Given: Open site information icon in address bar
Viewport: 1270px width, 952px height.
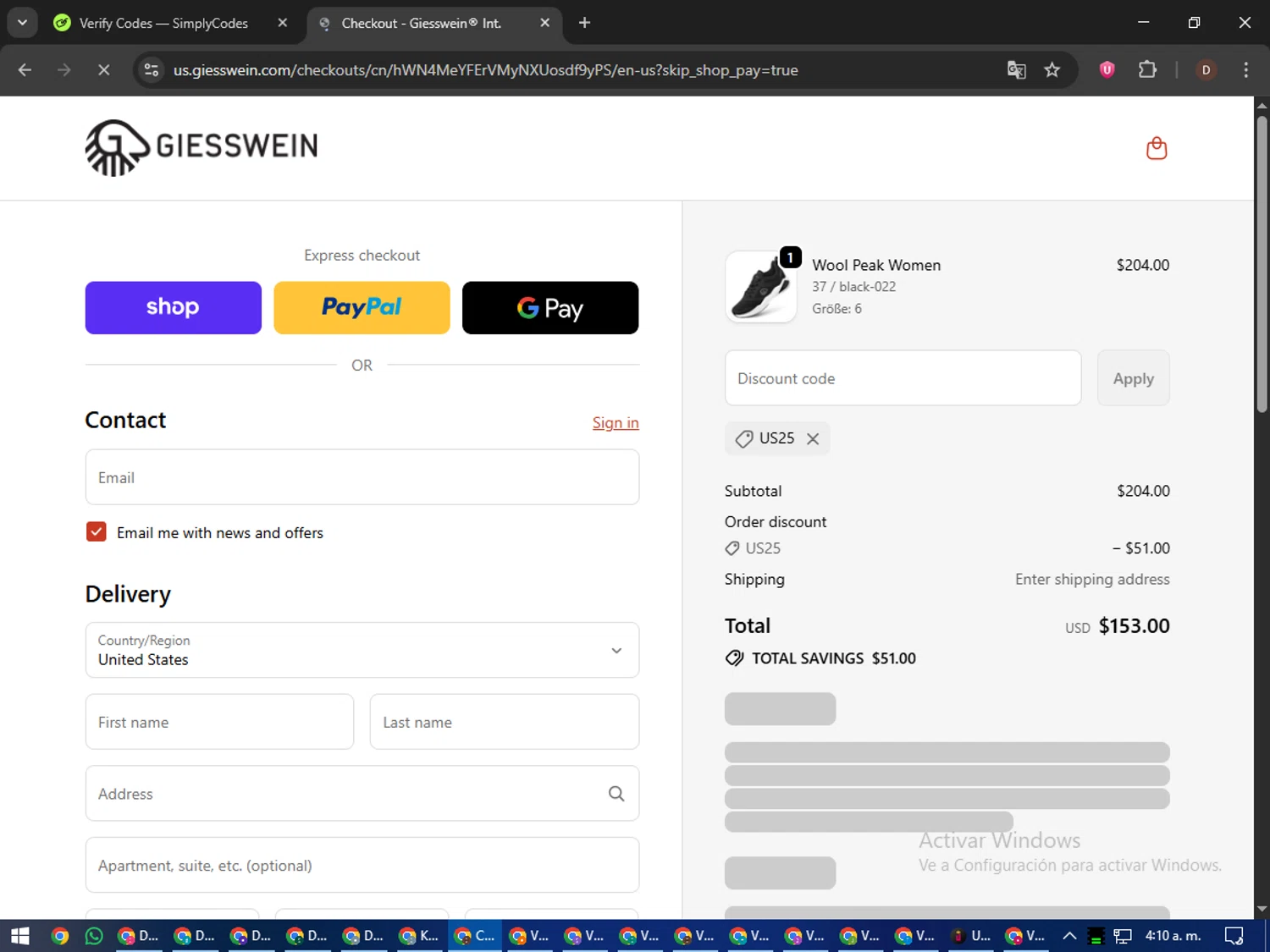Looking at the screenshot, I should [152, 69].
